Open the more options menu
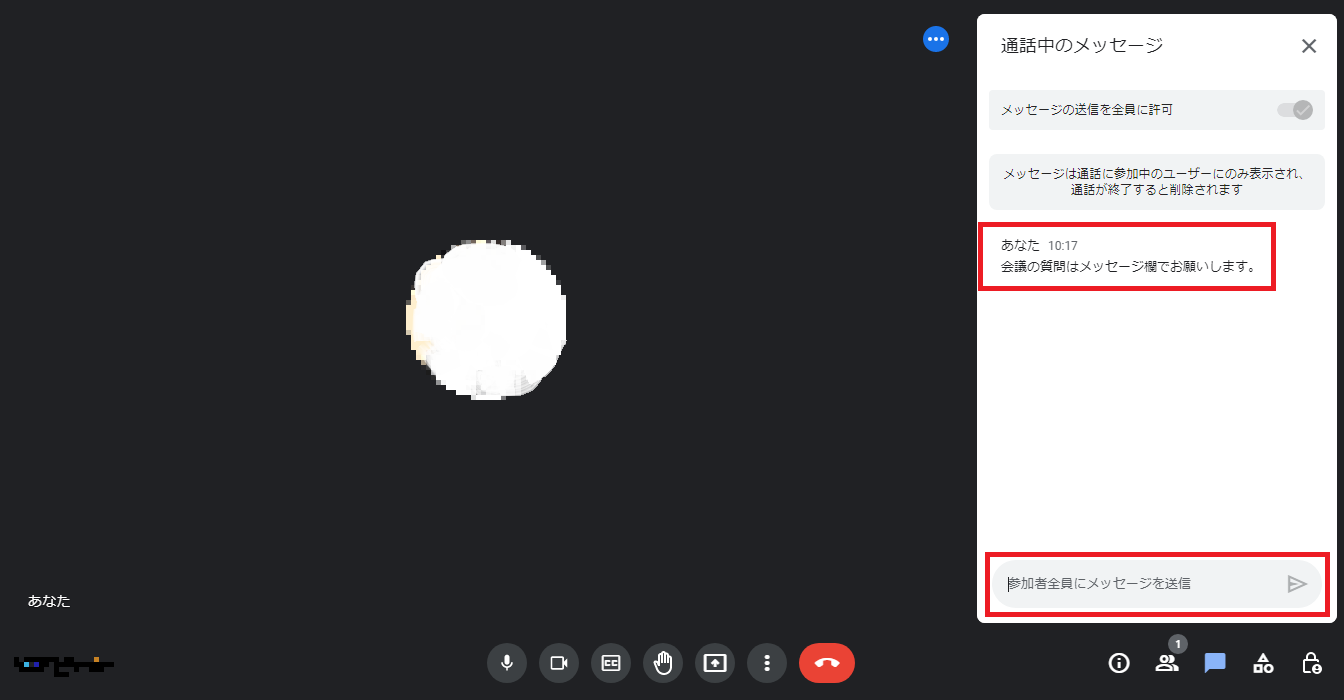This screenshot has height=700, width=1344. point(767,663)
